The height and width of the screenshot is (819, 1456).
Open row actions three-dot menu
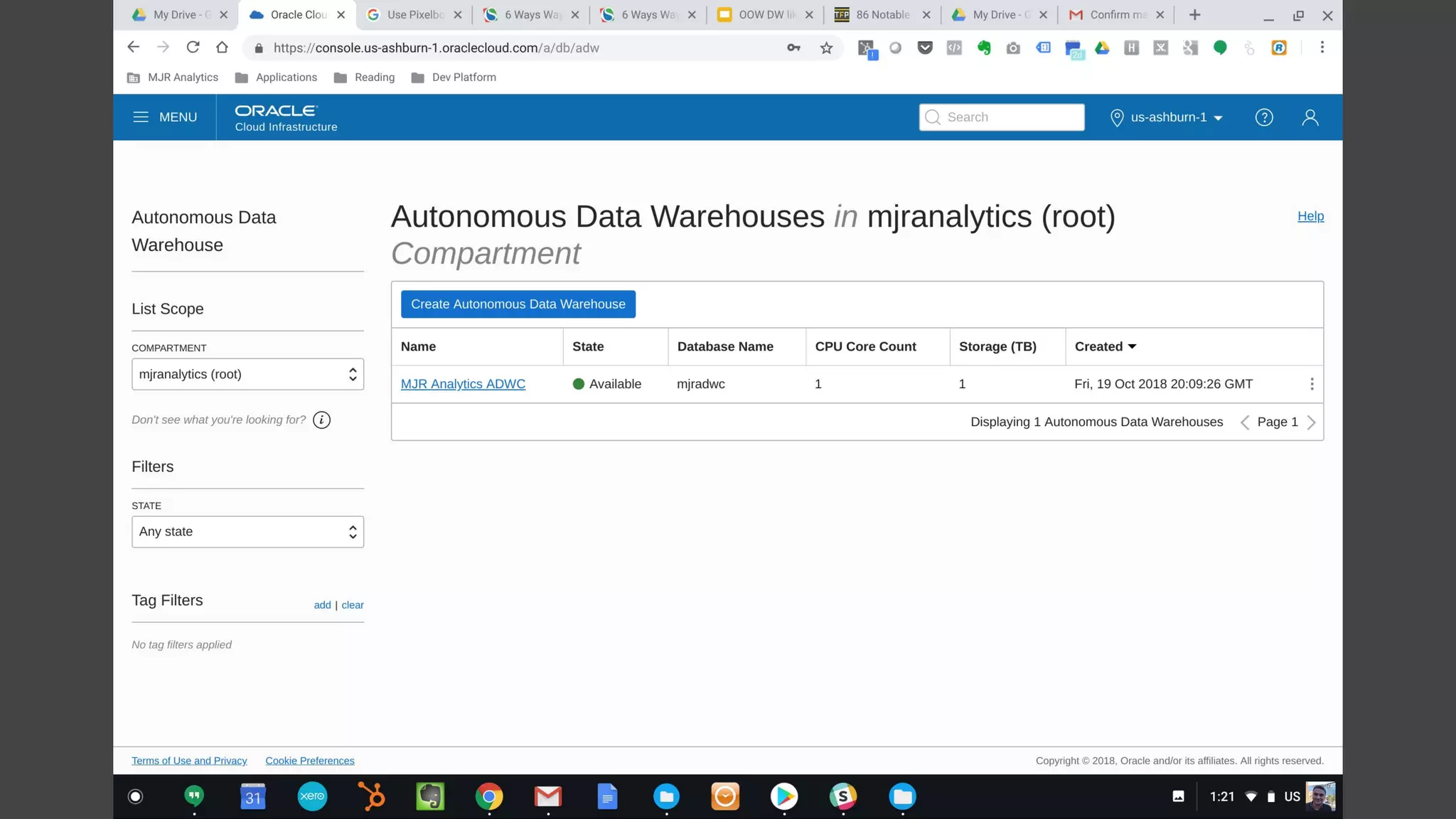pos(1312,384)
